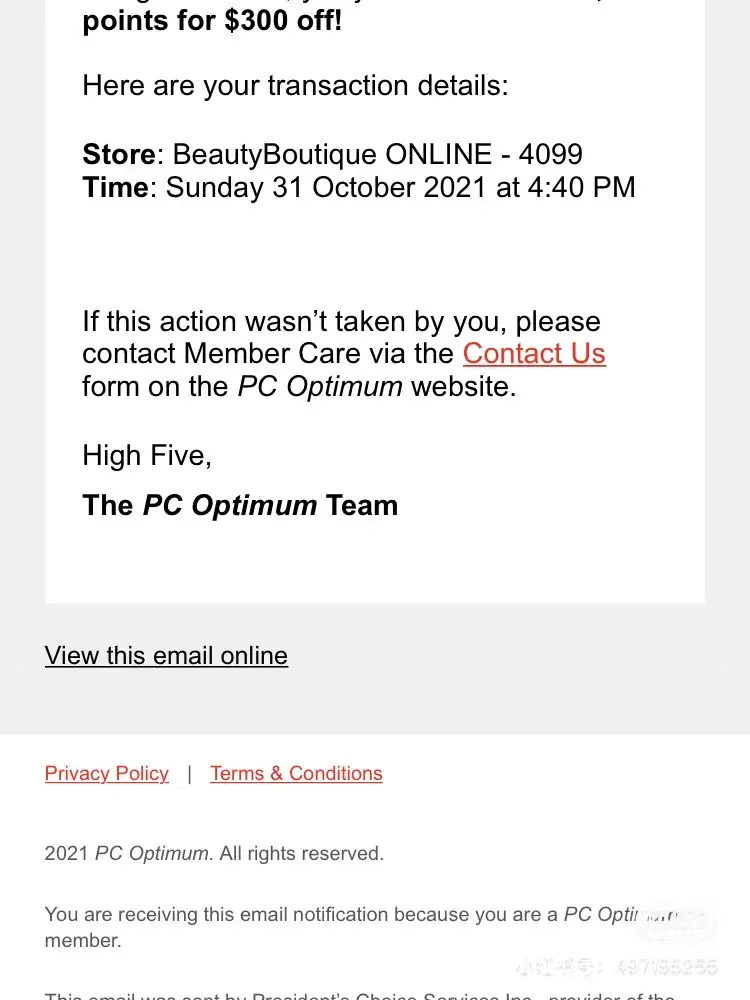Click the 2021 PC Optimum copyright notice
Image resolution: width=750 pixels, height=1000 pixels.
[214, 854]
